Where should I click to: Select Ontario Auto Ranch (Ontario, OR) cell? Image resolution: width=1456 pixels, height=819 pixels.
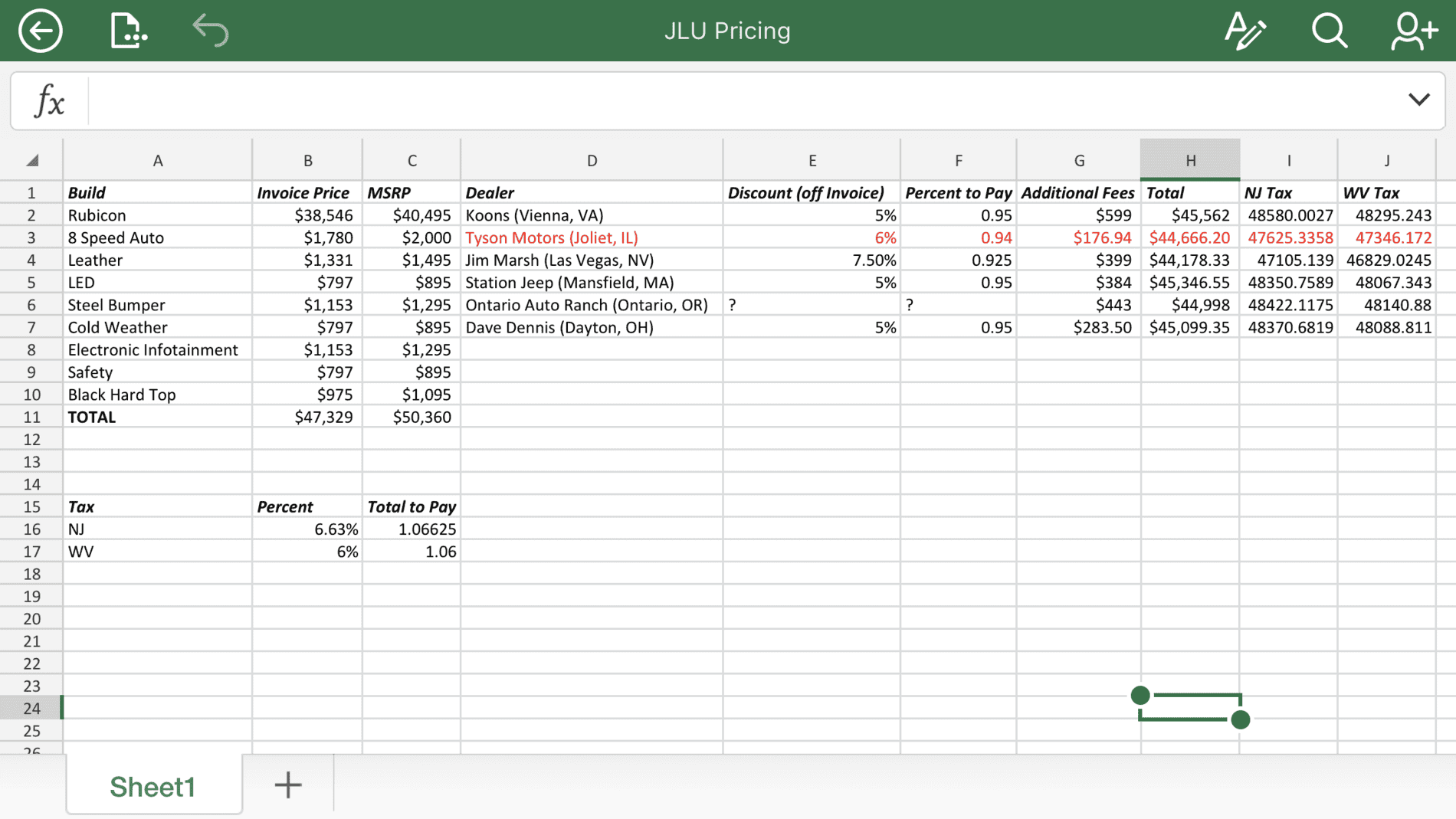click(592, 305)
